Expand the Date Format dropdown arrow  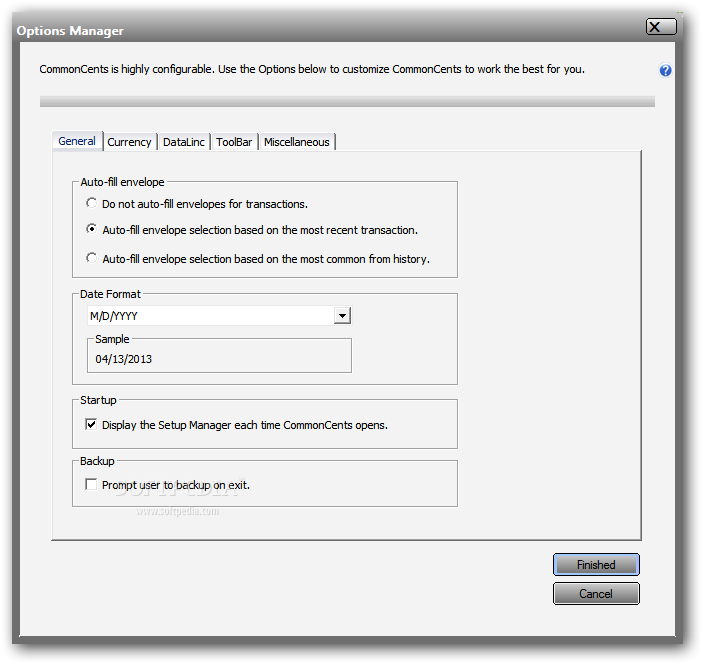coord(343,316)
